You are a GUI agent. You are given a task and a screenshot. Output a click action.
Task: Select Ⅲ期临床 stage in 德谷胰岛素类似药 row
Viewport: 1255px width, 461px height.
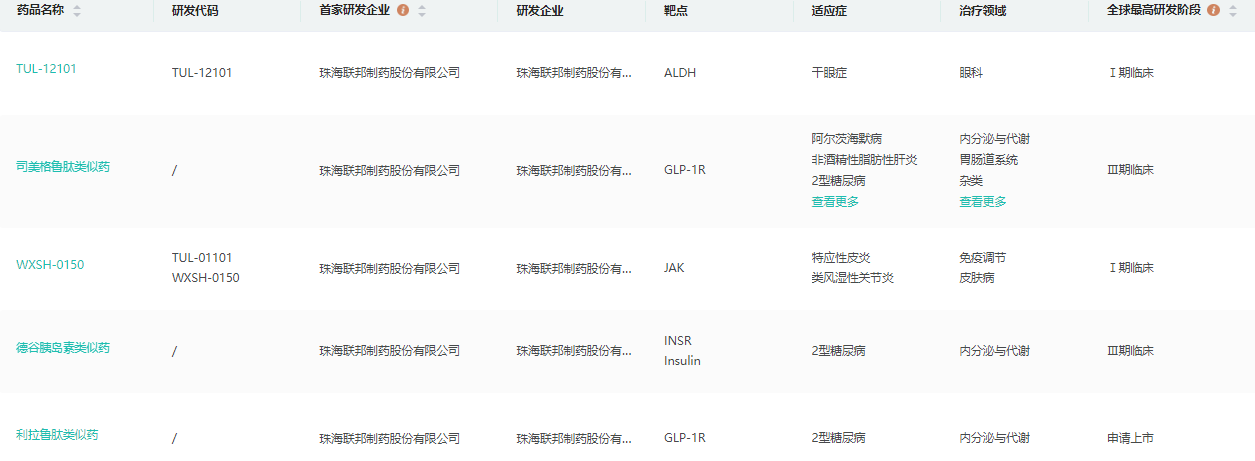pyautogui.click(x=1131, y=351)
